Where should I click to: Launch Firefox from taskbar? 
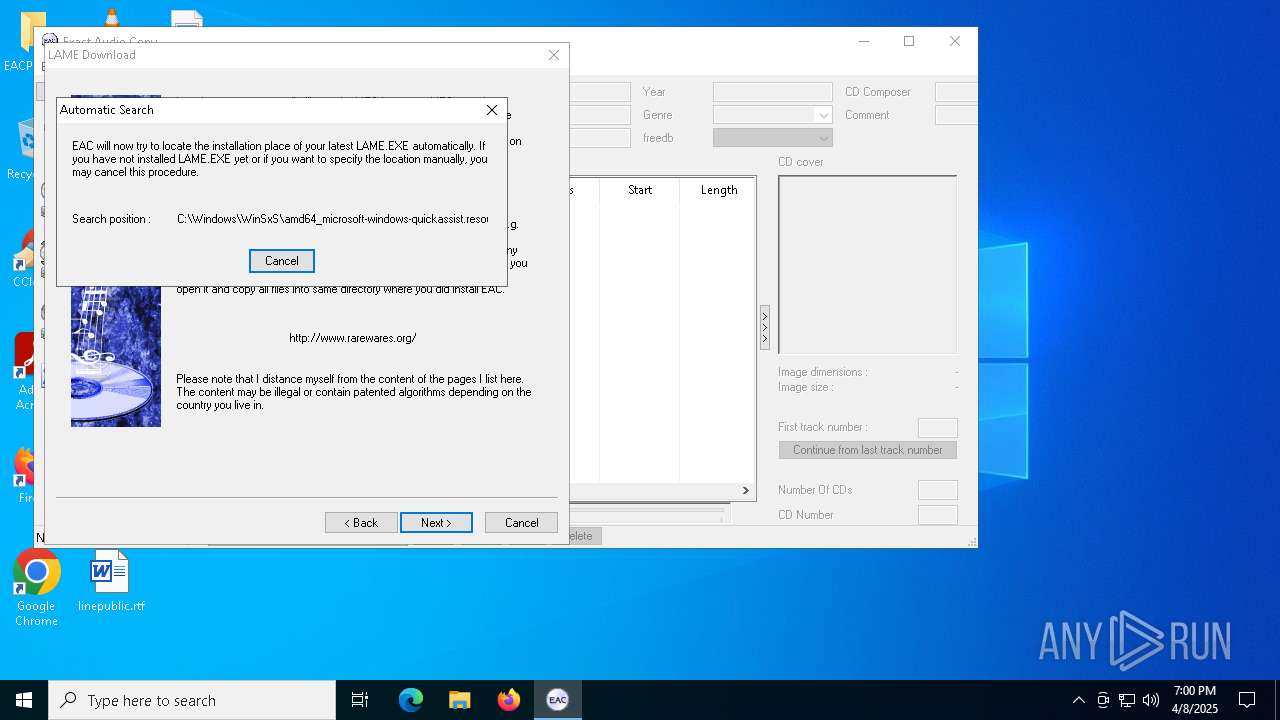point(508,700)
